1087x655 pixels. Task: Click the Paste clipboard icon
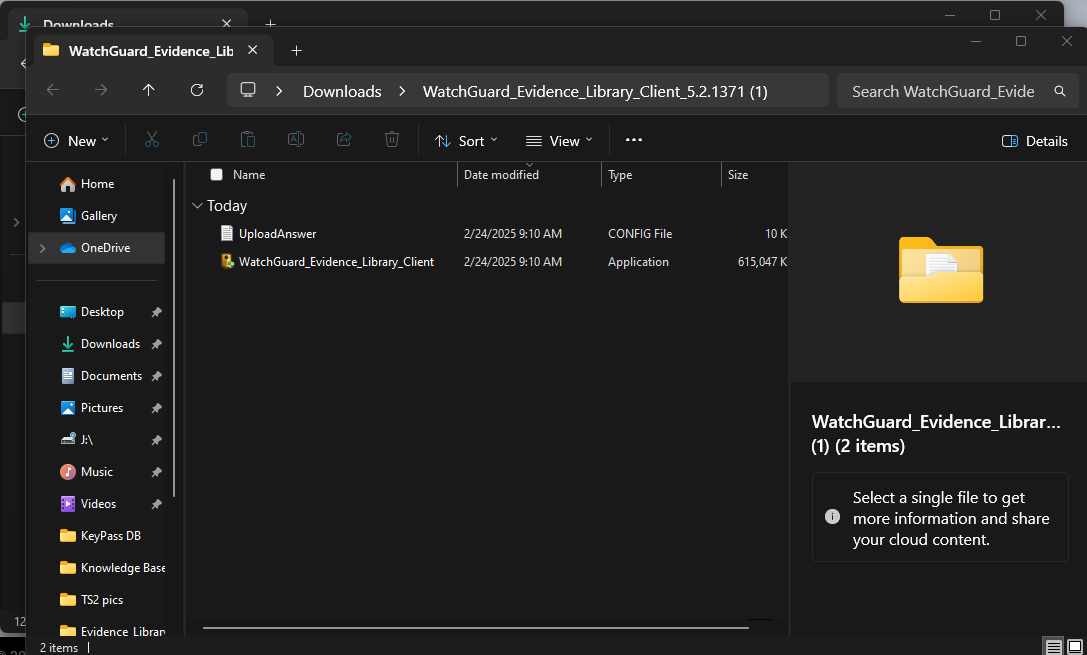coord(247,140)
